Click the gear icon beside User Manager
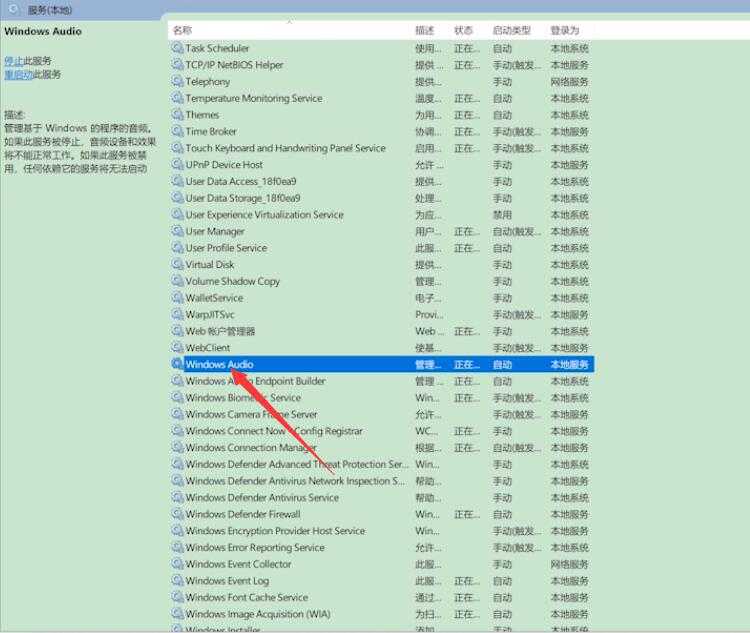 click(177, 231)
